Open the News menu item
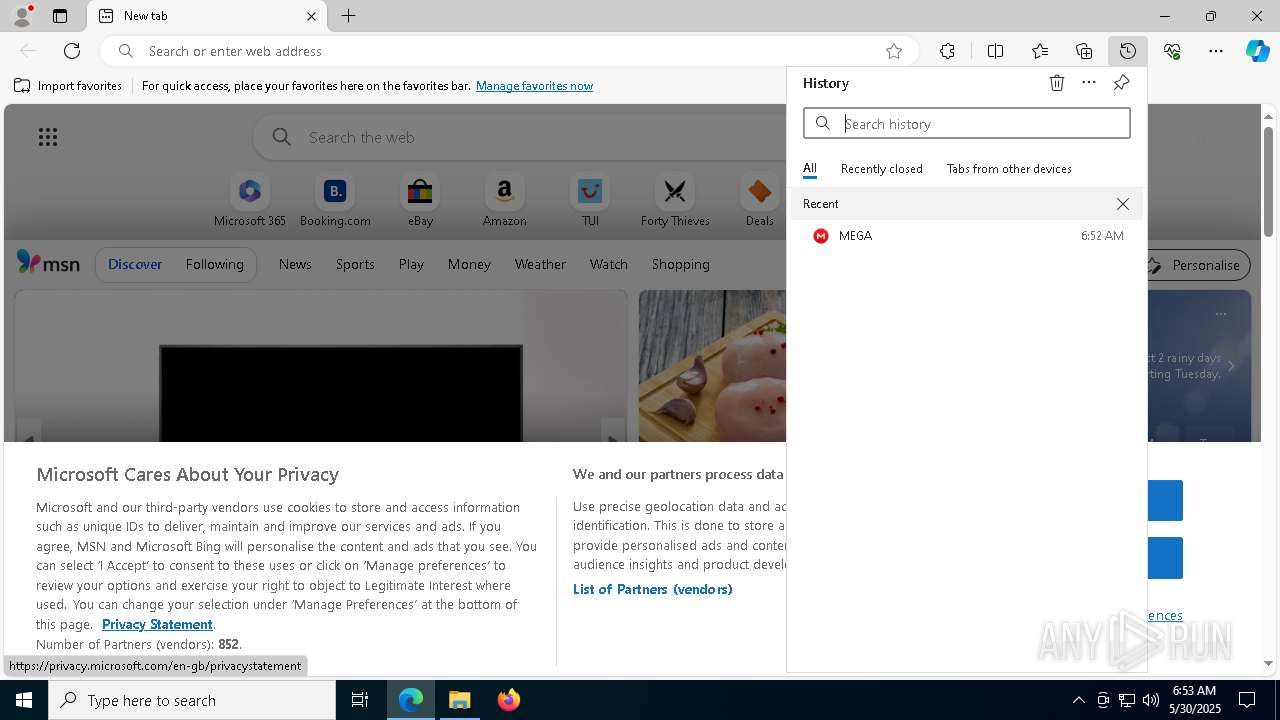Screen dimensions: 1280x720 pos(295,264)
